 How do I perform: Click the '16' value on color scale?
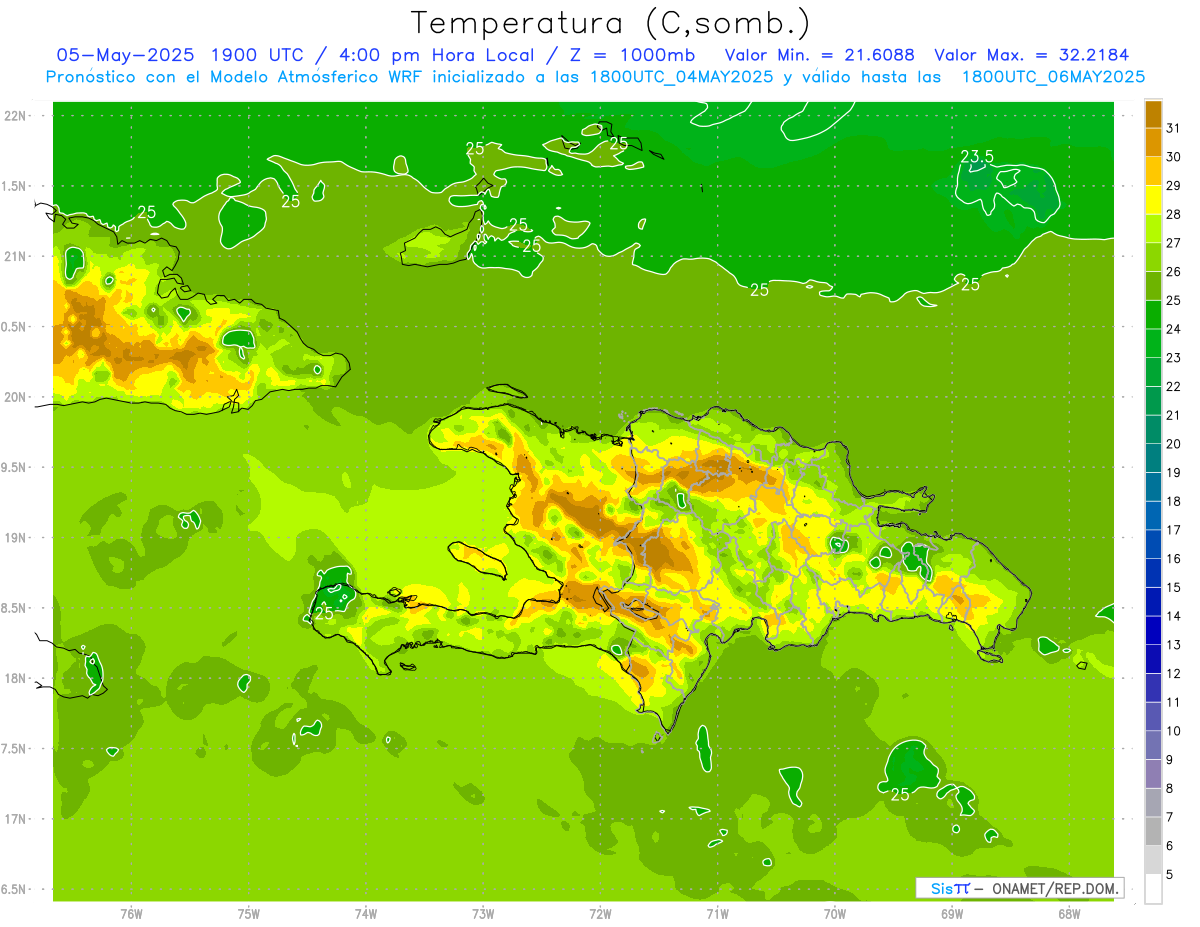point(1173,558)
